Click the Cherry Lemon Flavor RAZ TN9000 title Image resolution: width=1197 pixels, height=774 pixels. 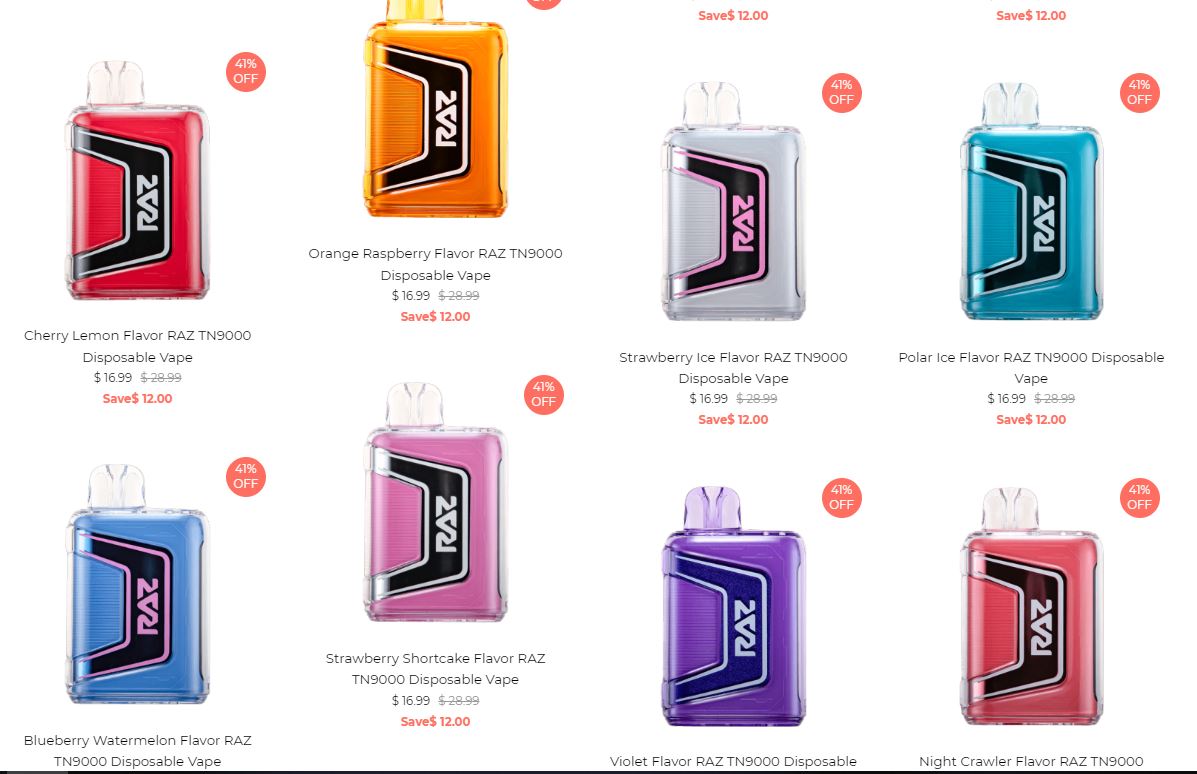click(137, 346)
